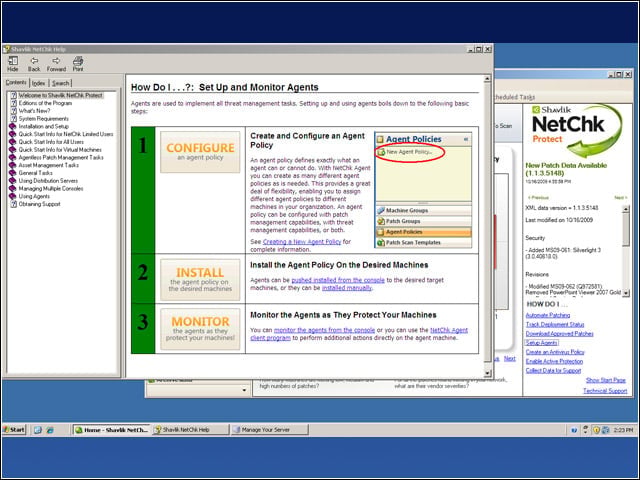The height and width of the screenshot is (480, 640).
Task: Open dropdown arrow in NetChk background window
Action: point(244,390)
